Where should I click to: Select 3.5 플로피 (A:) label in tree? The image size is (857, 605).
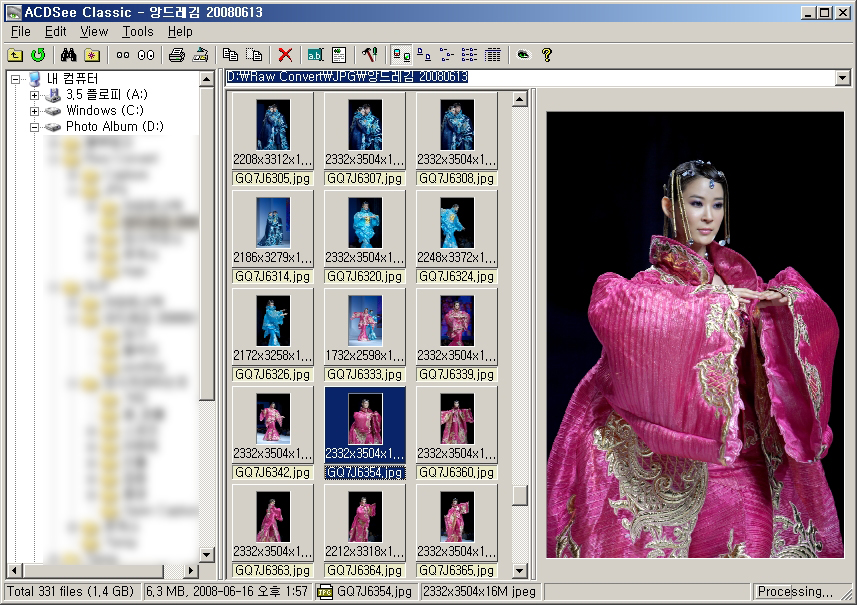pyautogui.click(x=107, y=95)
